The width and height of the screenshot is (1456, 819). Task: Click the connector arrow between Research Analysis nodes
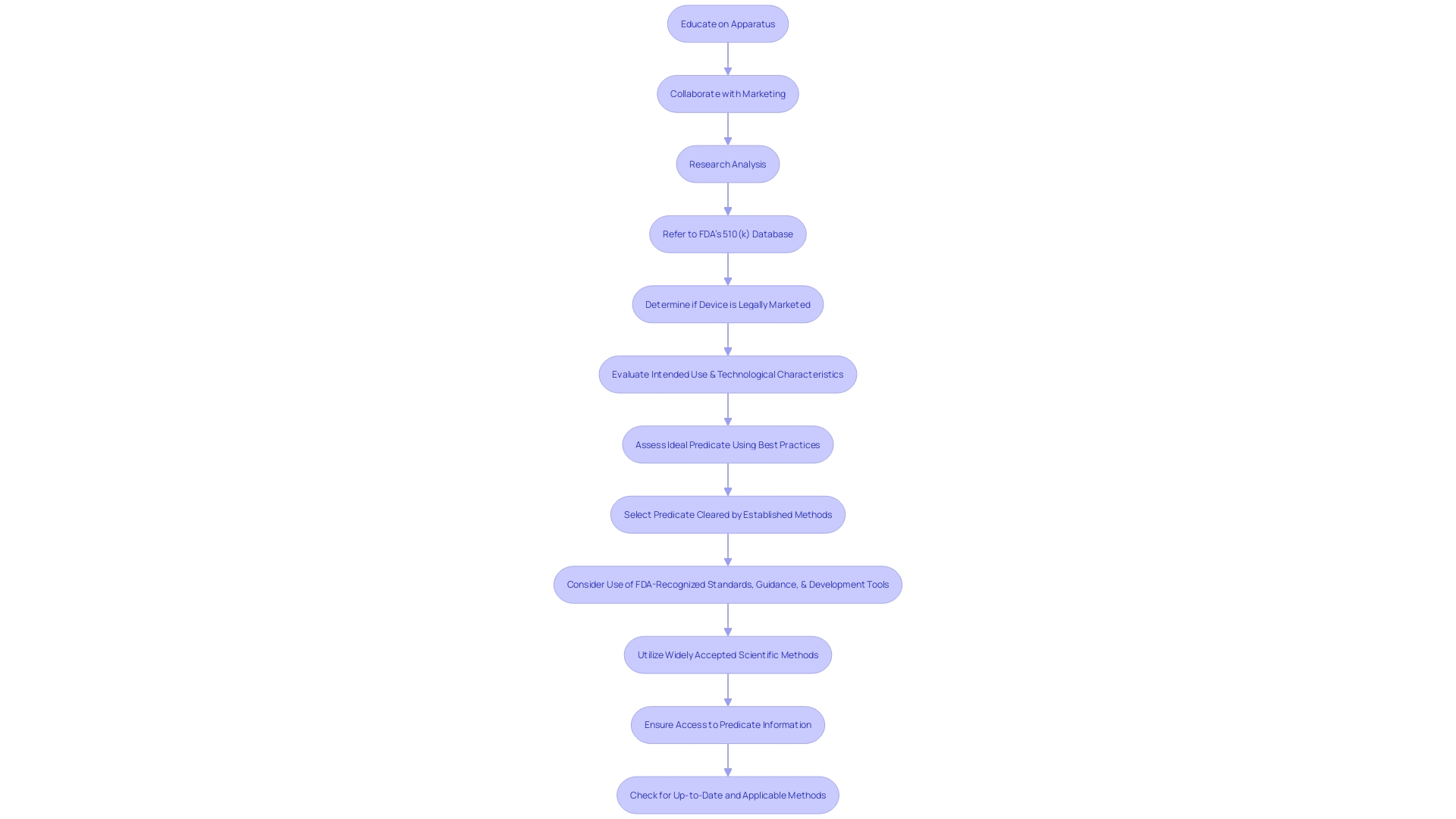[727, 198]
